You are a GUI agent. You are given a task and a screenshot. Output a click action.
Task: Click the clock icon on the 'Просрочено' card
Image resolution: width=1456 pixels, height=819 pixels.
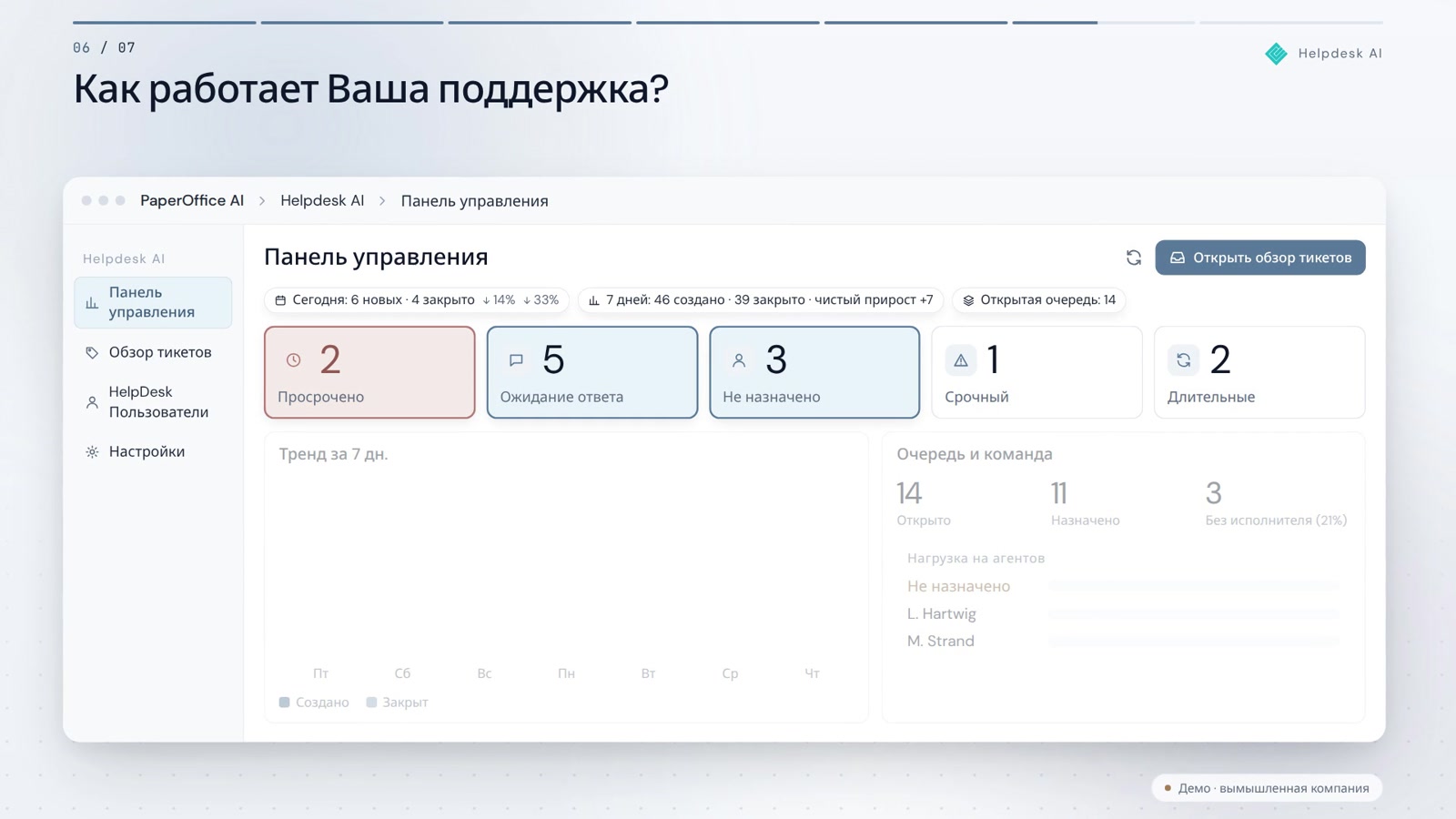(x=293, y=360)
